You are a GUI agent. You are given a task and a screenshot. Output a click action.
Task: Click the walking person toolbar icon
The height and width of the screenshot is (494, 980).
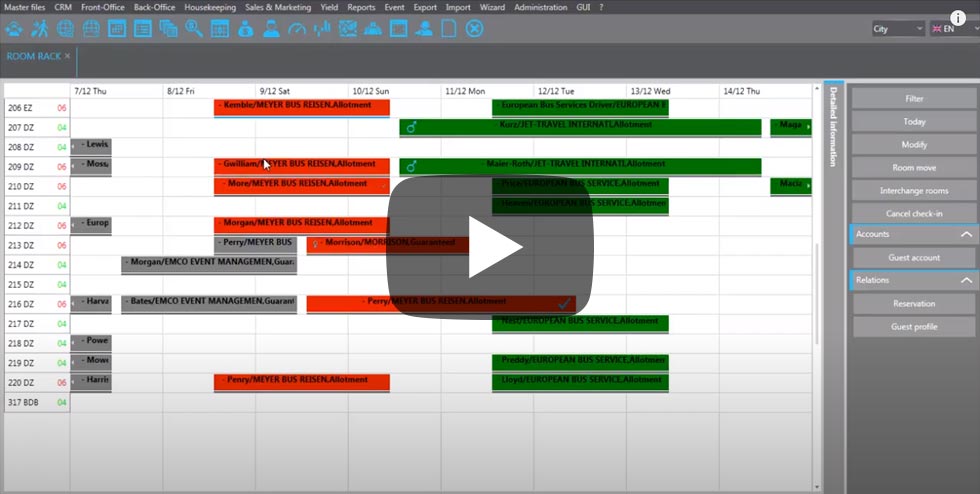(x=40, y=29)
